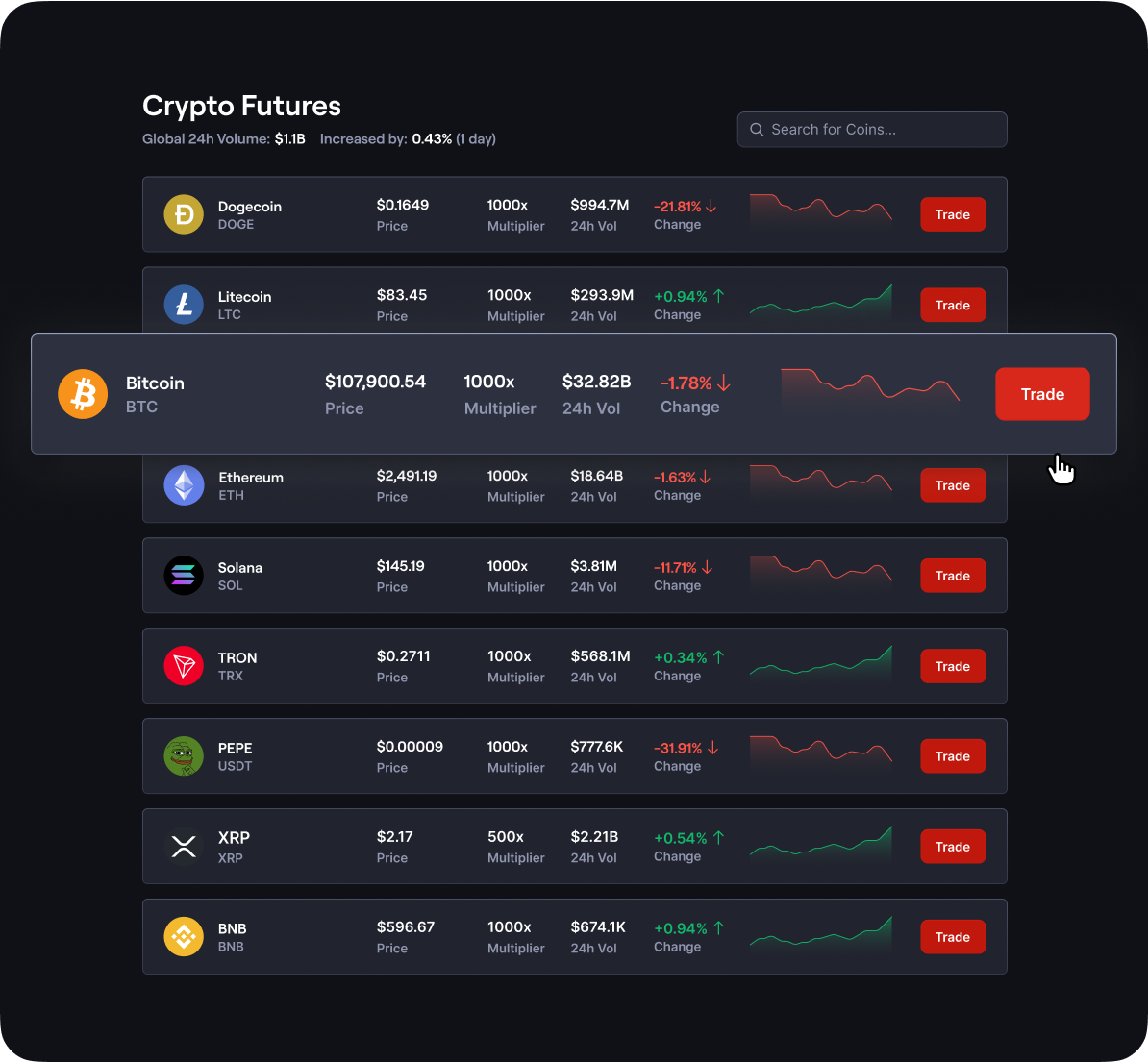Select the expanded Bitcoin row

point(575,394)
